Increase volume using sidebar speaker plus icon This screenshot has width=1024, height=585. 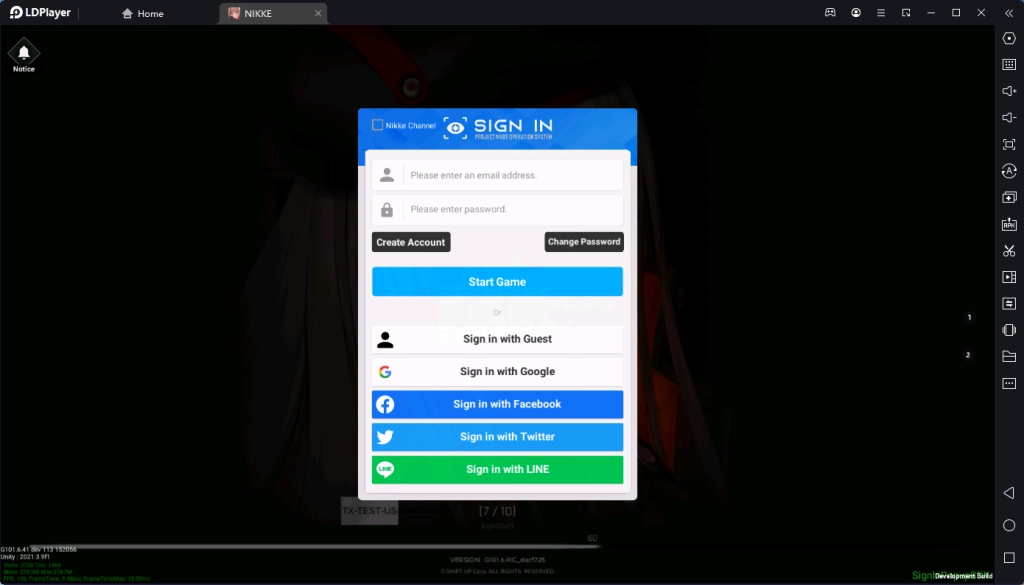1009,91
